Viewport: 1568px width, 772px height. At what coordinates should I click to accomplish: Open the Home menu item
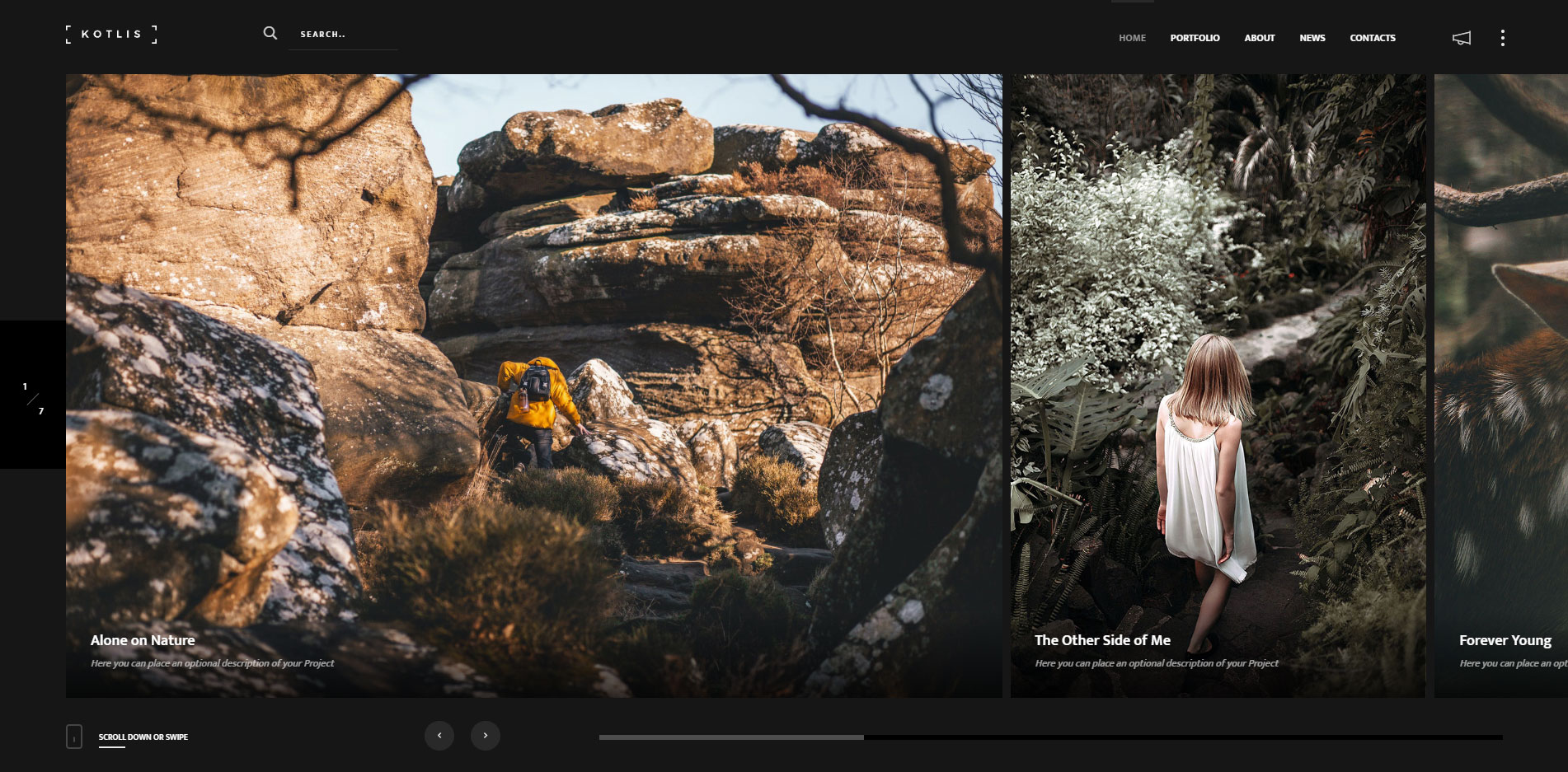click(x=1132, y=38)
